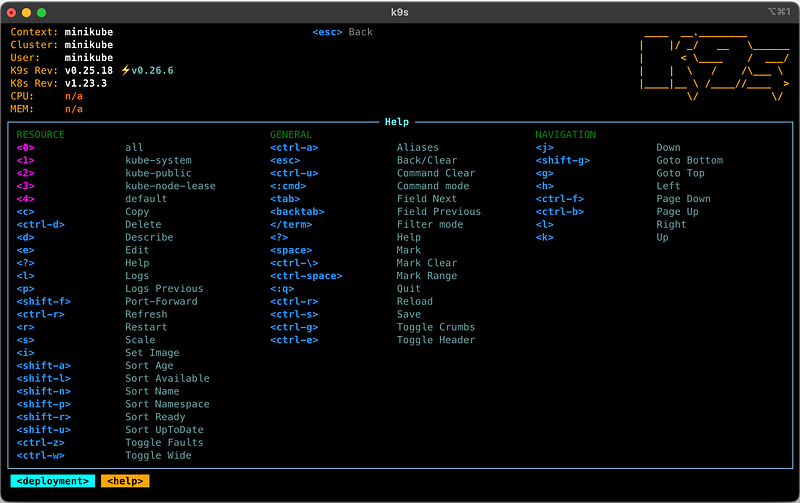Click the Describe action label
Viewport: 800px width, 503px height.
149,237
